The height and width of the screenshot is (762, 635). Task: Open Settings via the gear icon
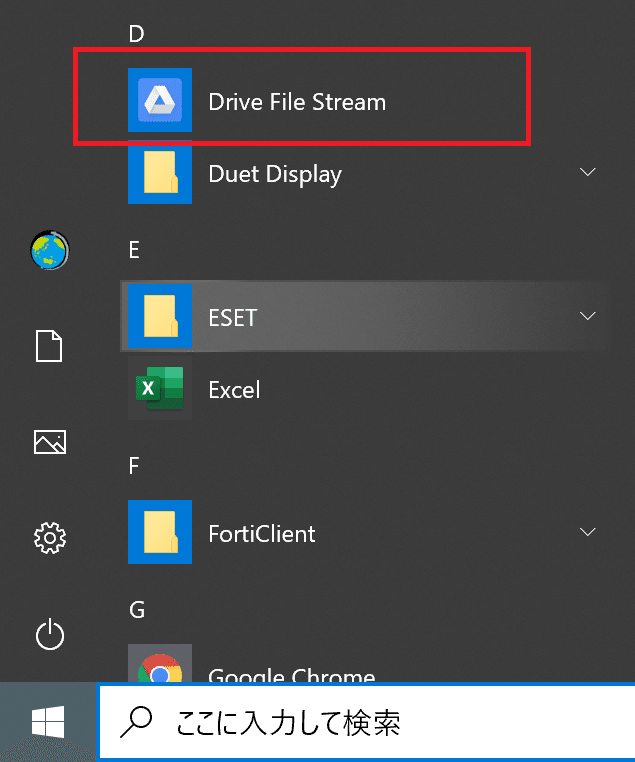tap(50, 538)
